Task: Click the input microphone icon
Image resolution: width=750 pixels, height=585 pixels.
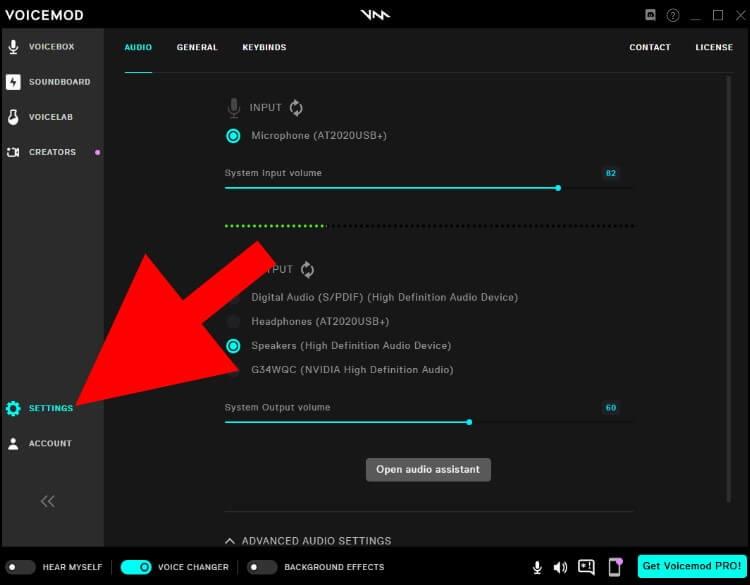Action: tap(234, 108)
